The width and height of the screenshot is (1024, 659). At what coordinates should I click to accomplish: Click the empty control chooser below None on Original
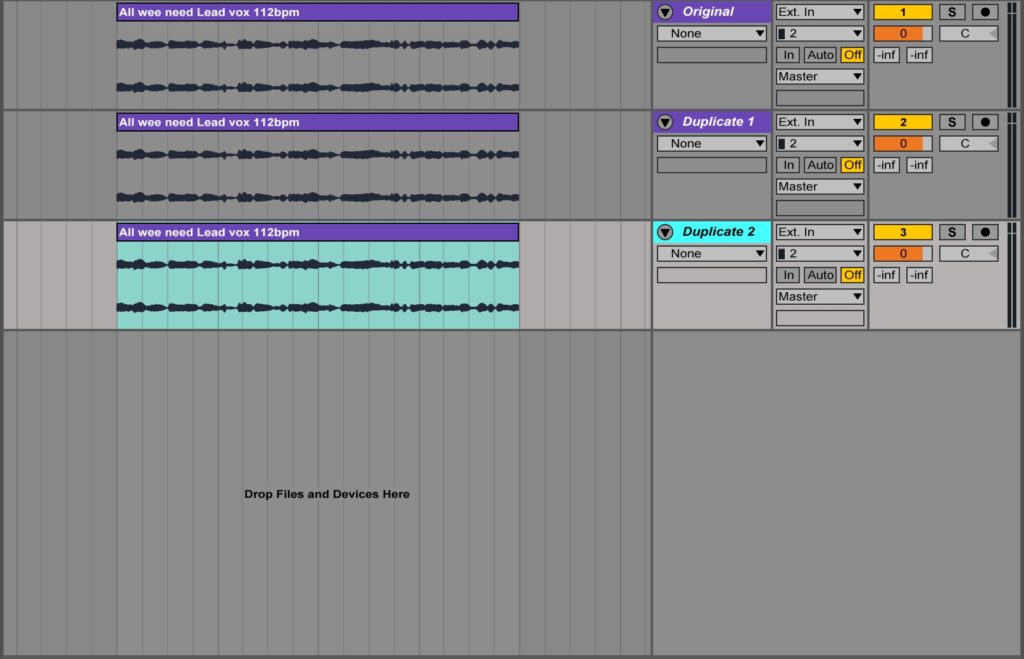711,55
